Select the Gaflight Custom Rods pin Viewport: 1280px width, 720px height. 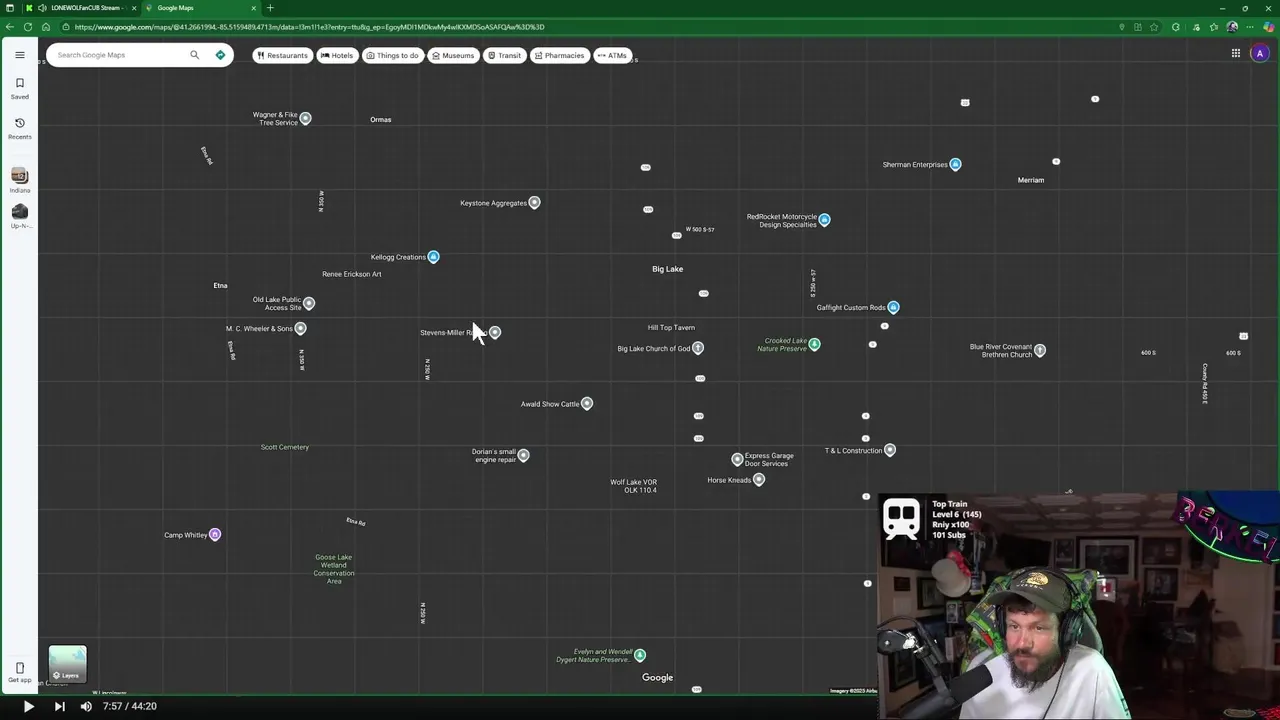[893, 307]
